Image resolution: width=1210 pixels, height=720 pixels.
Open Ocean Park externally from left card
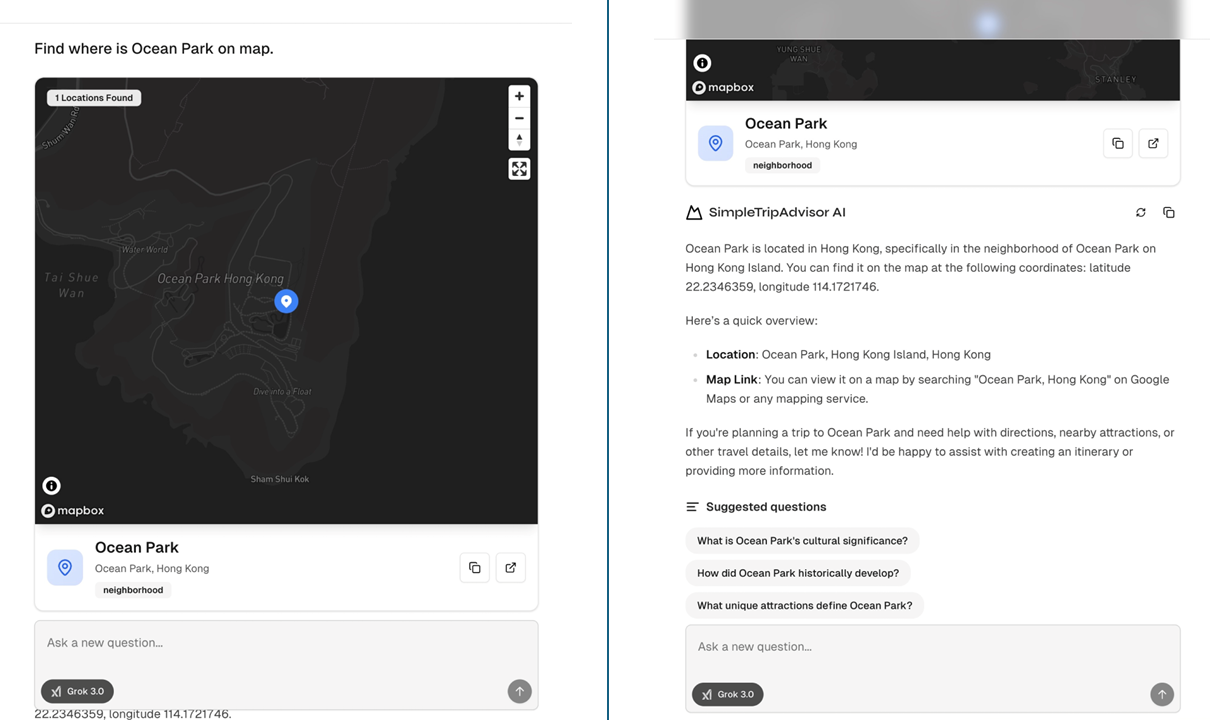pos(511,568)
